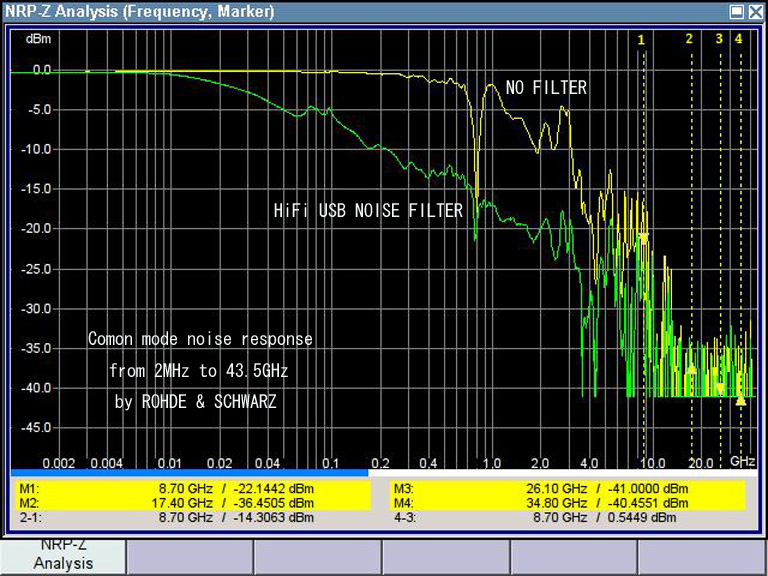The width and height of the screenshot is (768, 576).
Task: Click the 'by ROHDE & SCHWARZ' annotation text
Action: coord(196,402)
